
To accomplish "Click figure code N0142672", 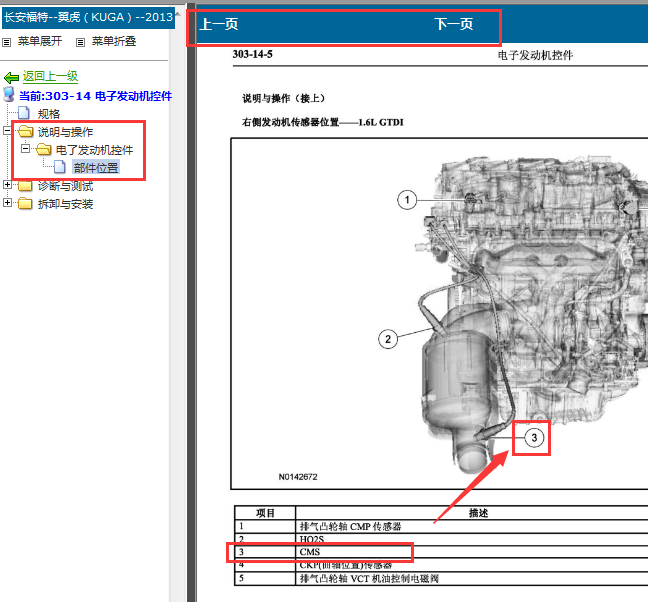I will pyautogui.click(x=298, y=477).
